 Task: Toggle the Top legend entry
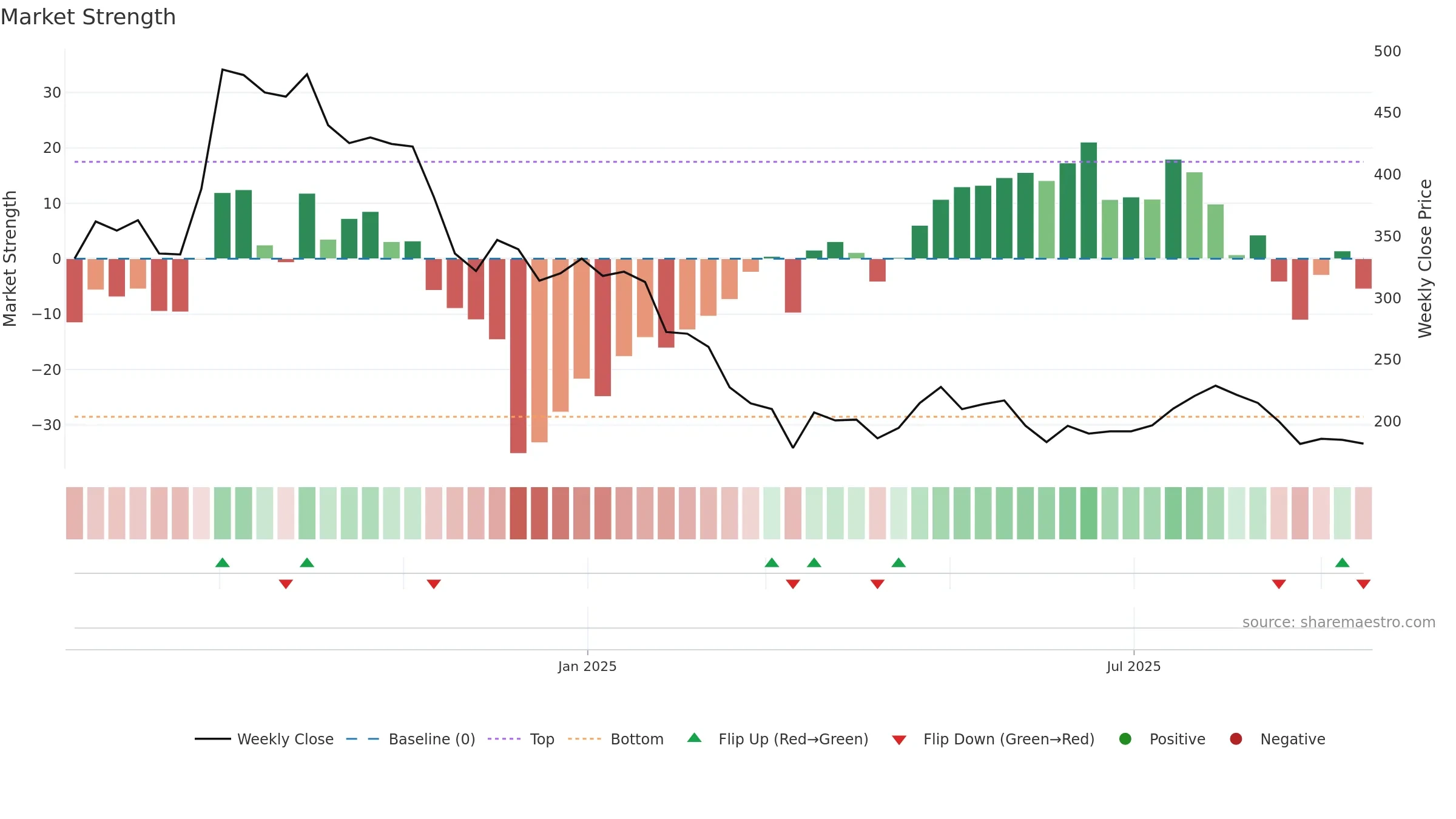click(x=521, y=739)
